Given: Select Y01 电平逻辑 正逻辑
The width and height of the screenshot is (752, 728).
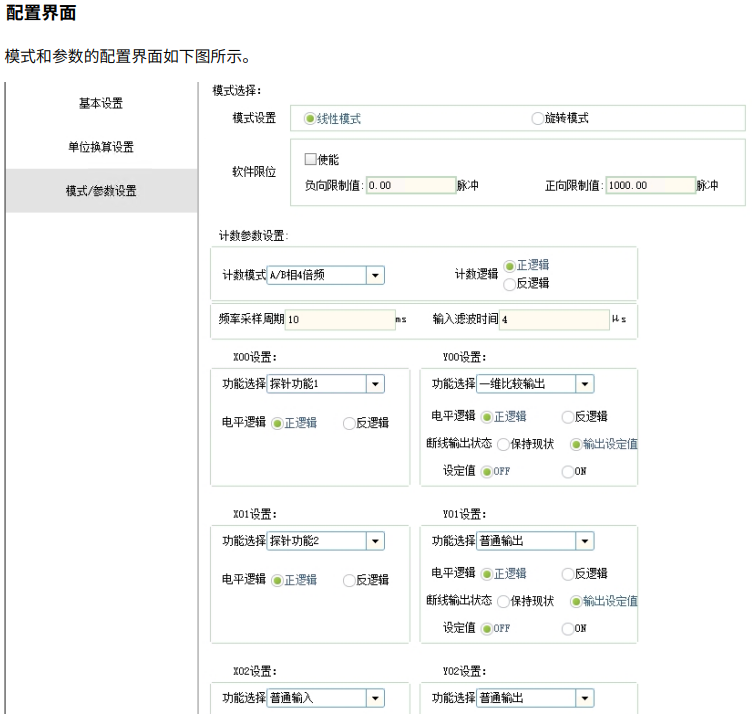Looking at the screenshot, I should [487, 574].
